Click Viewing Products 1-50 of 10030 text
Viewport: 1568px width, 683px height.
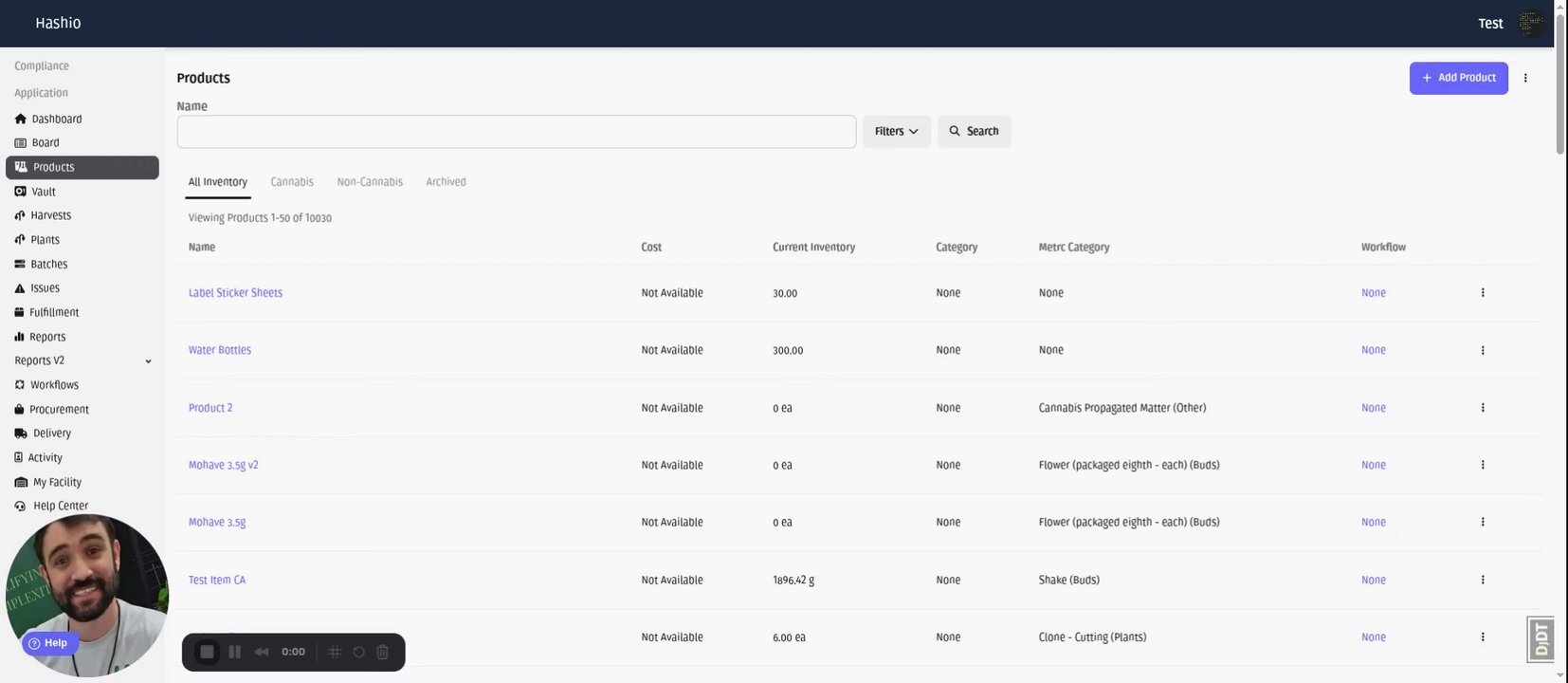pos(260,218)
